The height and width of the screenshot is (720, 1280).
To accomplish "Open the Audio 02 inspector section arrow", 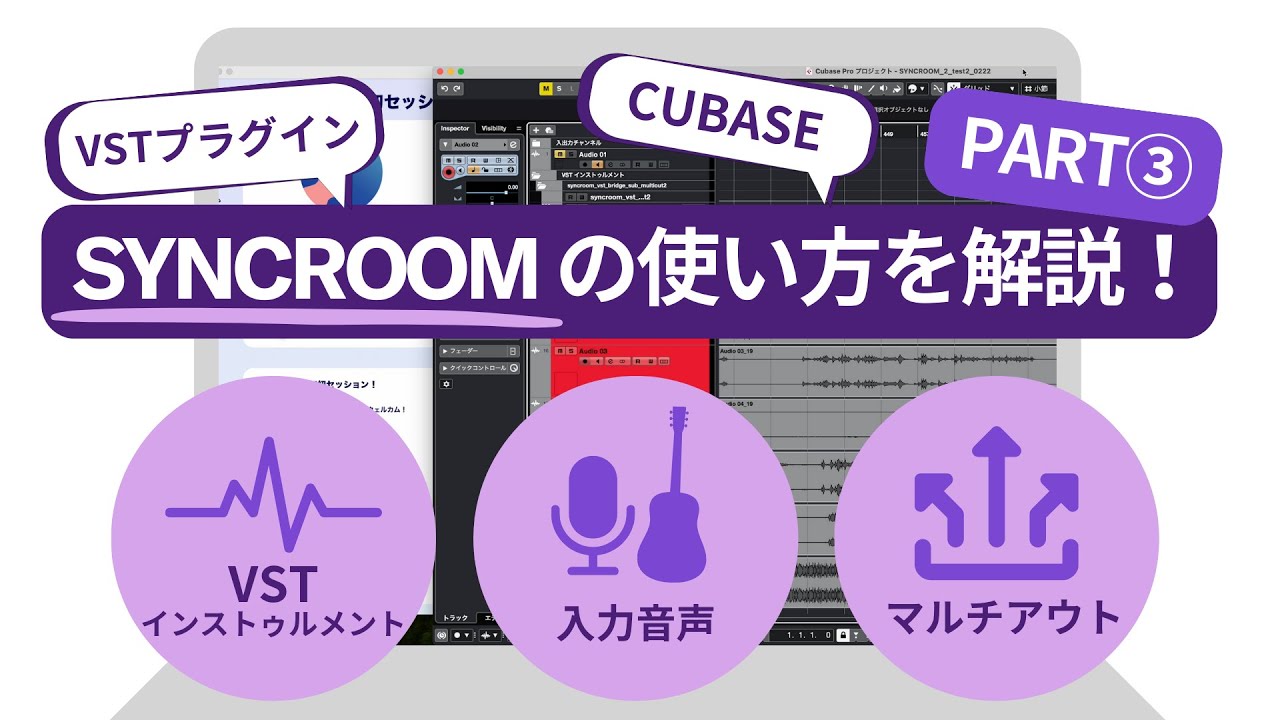I will coord(445,145).
